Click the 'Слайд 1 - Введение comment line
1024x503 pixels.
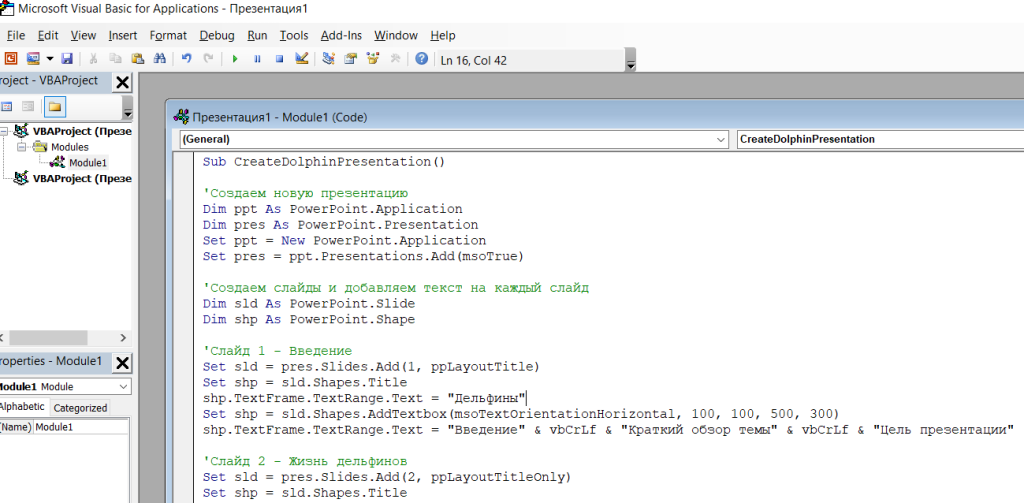pos(278,351)
